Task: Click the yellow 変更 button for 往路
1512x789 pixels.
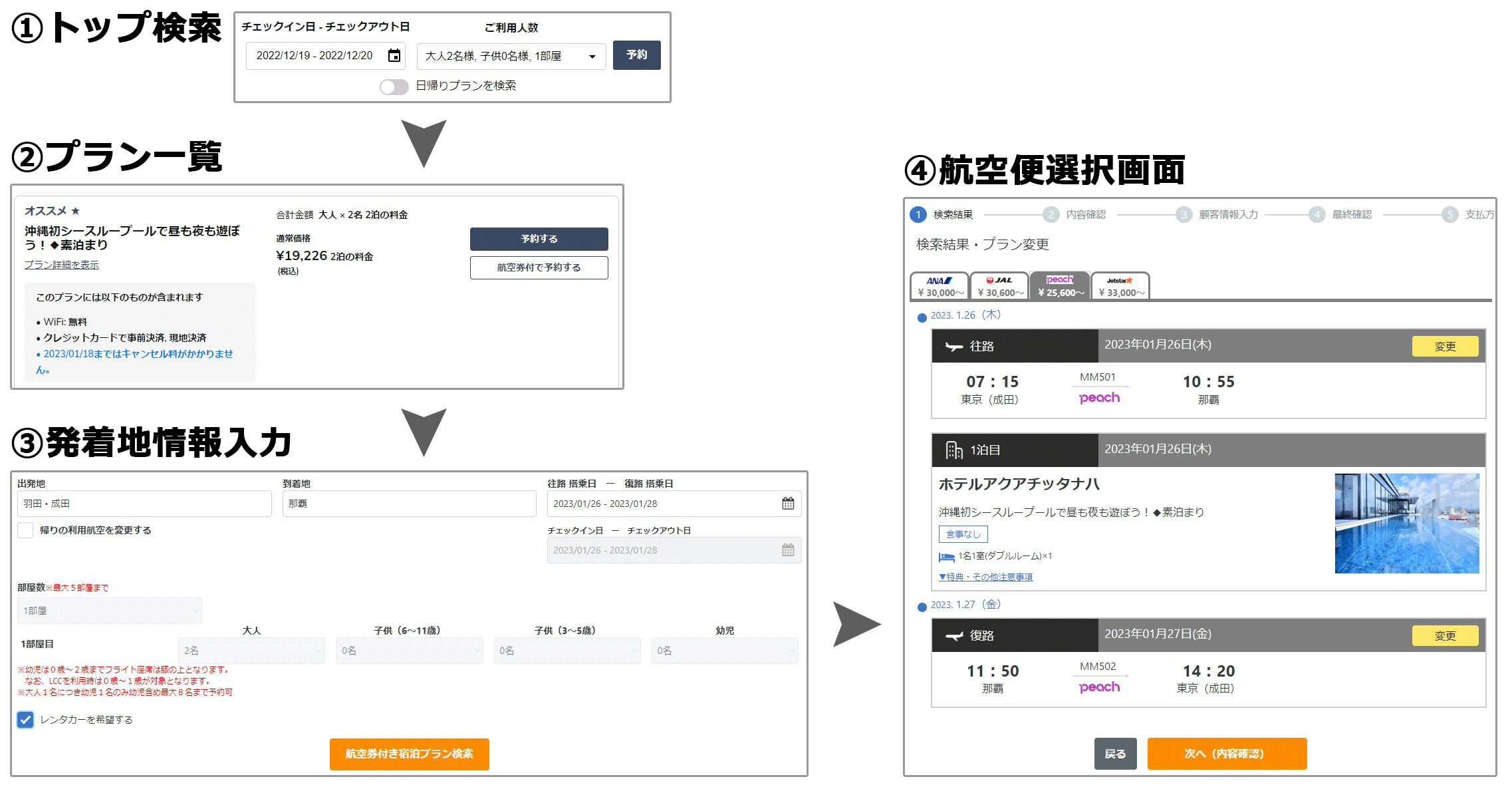Action: click(1444, 347)
